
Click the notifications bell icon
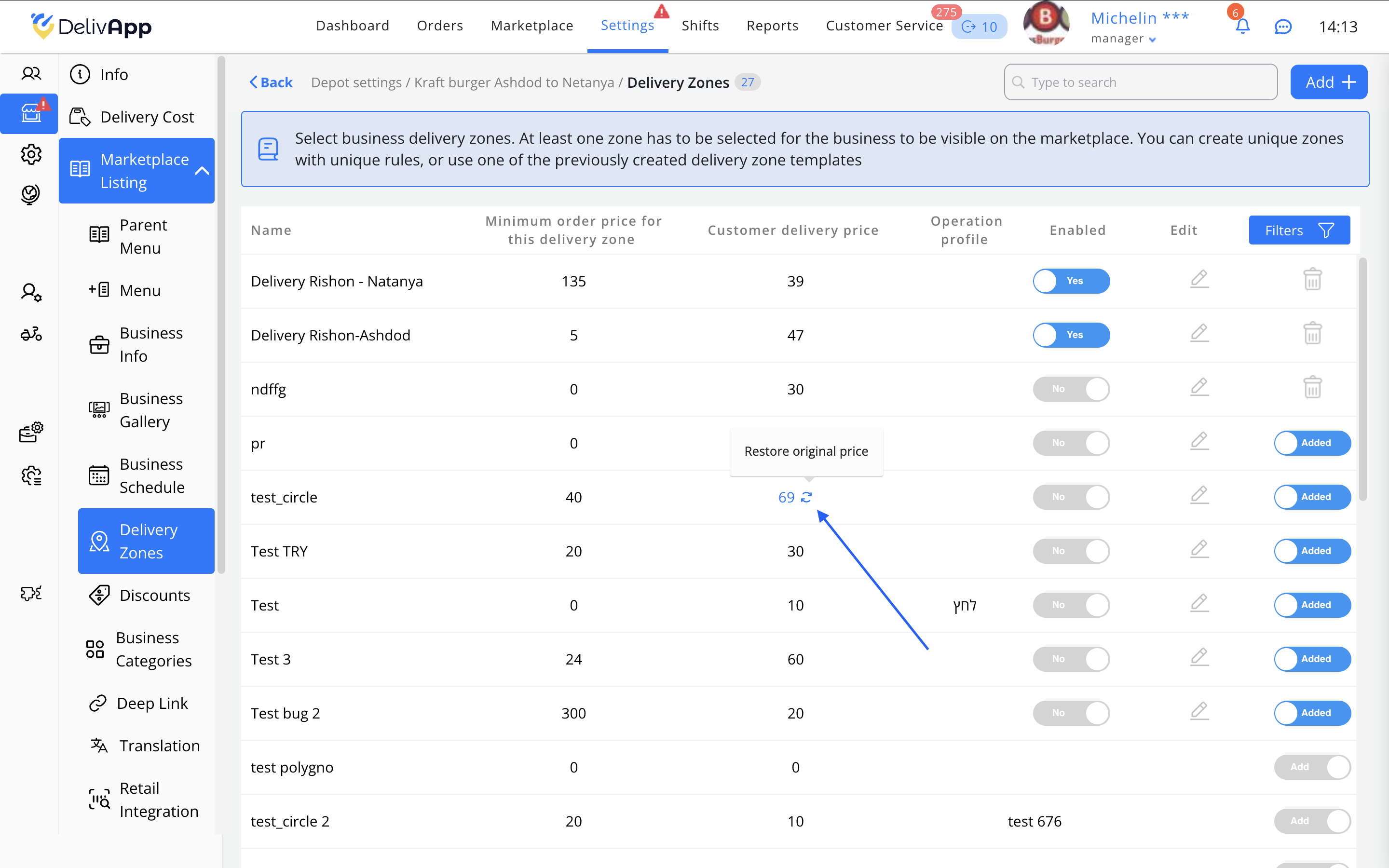[1242, 27]
